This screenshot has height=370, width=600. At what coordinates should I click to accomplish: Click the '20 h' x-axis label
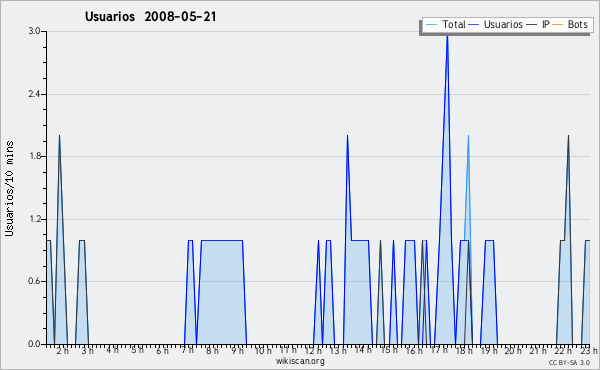[x=513, y=350]
